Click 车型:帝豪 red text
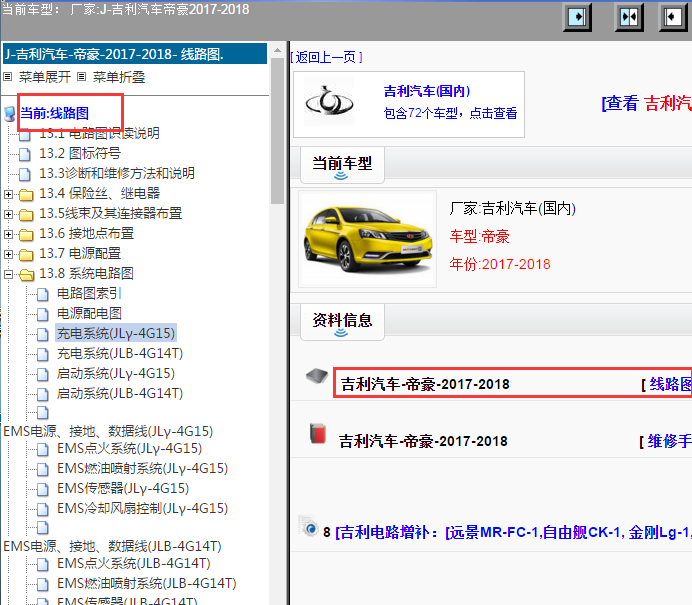 [x=480, y=237]
